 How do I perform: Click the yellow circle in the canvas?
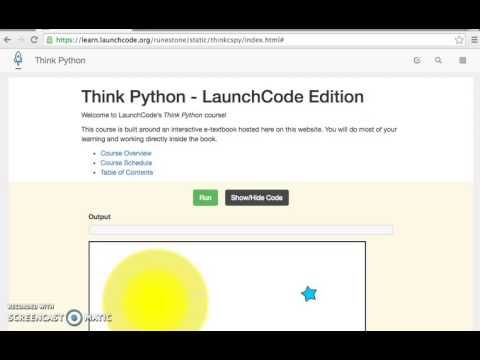[155, 291]
